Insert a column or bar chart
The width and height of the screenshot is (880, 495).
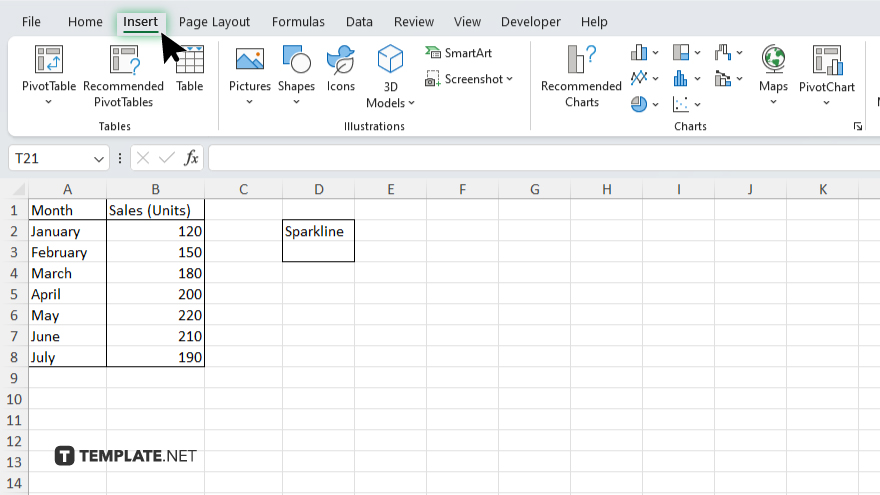tap(639, 53)
